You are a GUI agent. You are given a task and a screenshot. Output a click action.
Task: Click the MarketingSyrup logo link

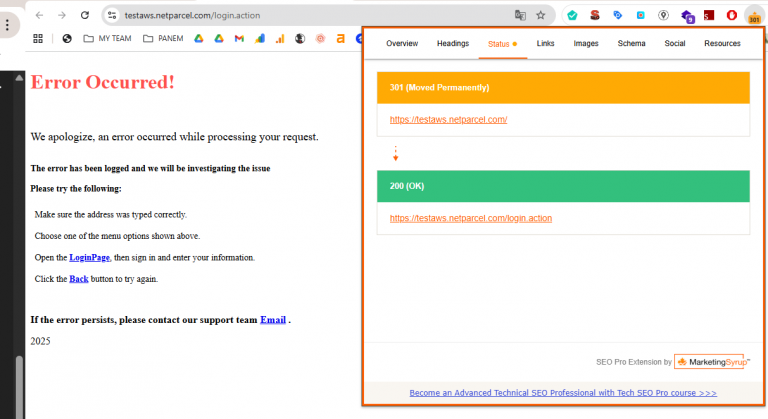[712, 362]
